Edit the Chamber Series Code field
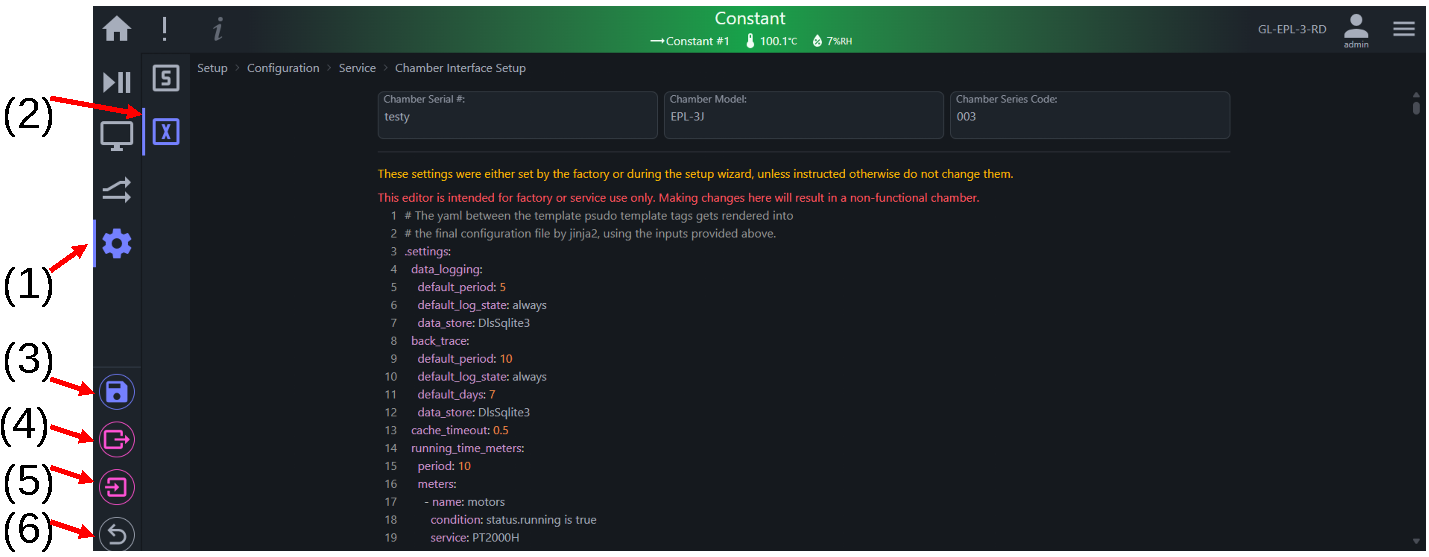The height and width of the screenshot is (557, 1429). click(1090, 115)
